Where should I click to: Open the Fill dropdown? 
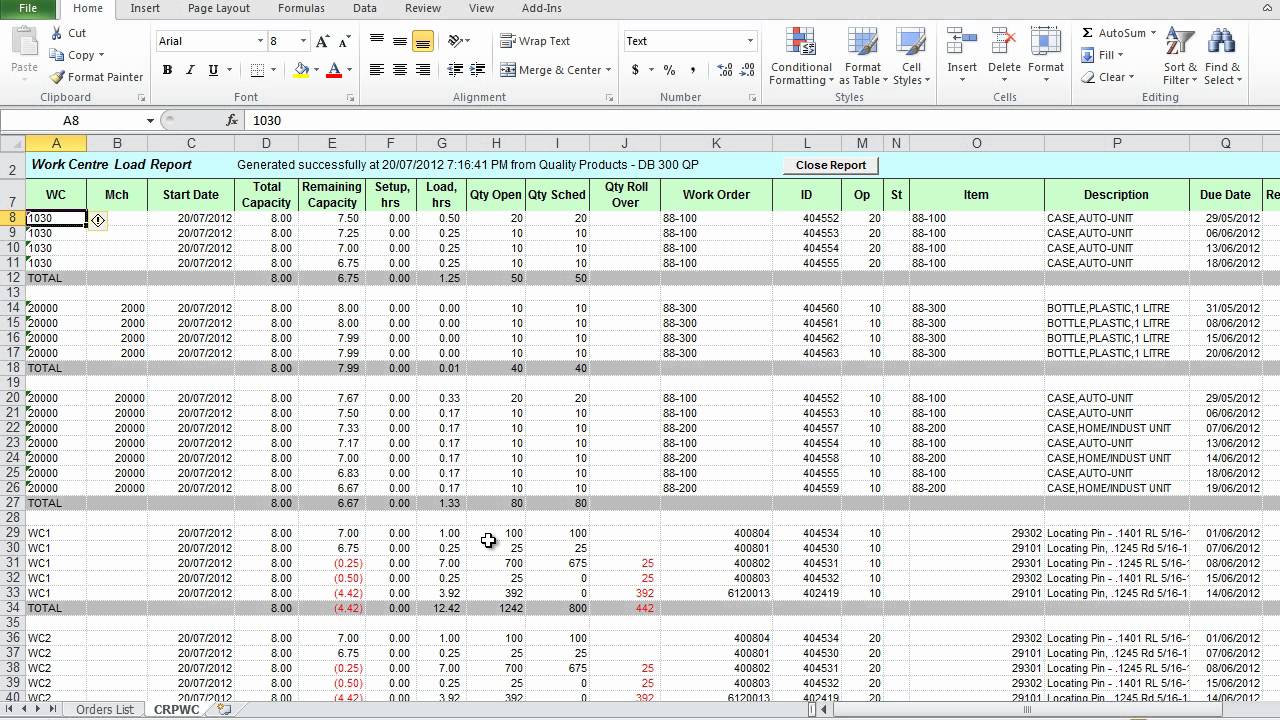point(1103,55)
